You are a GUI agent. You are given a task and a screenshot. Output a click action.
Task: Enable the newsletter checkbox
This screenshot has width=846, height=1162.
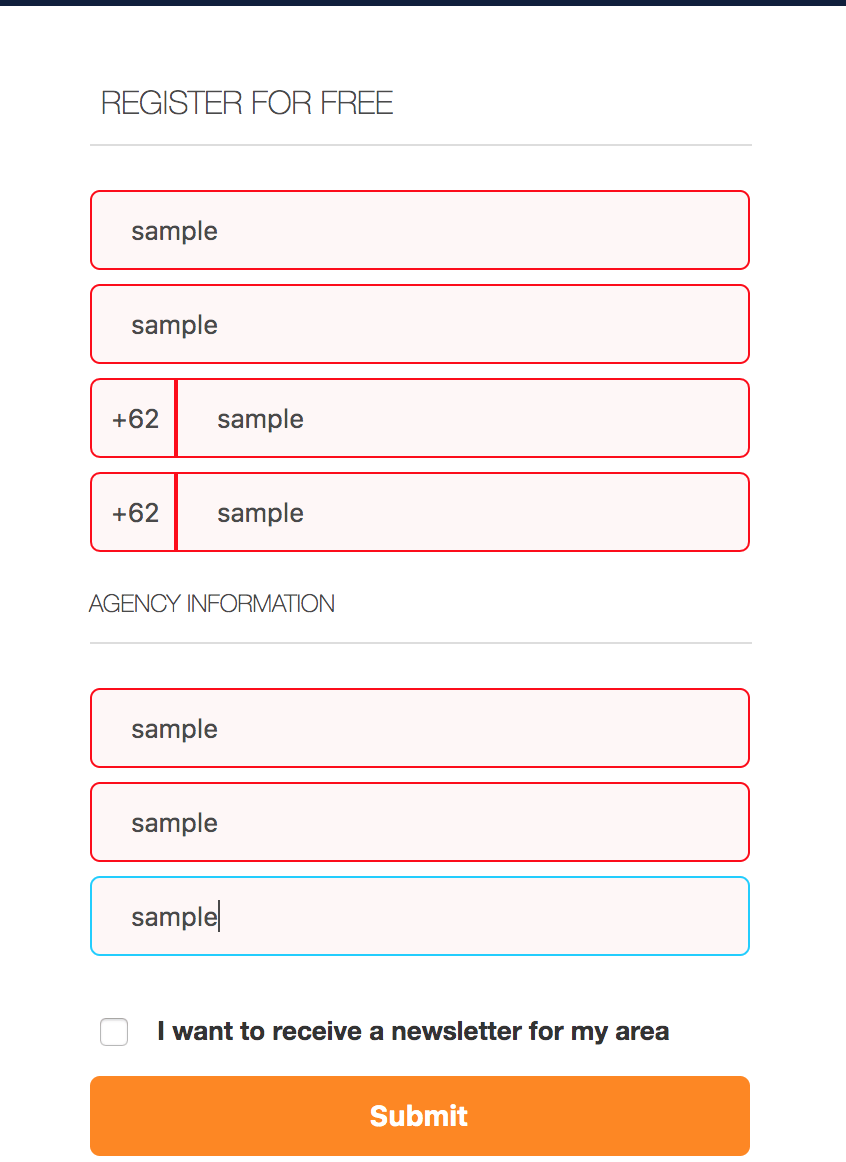(x=114, y=1032)
